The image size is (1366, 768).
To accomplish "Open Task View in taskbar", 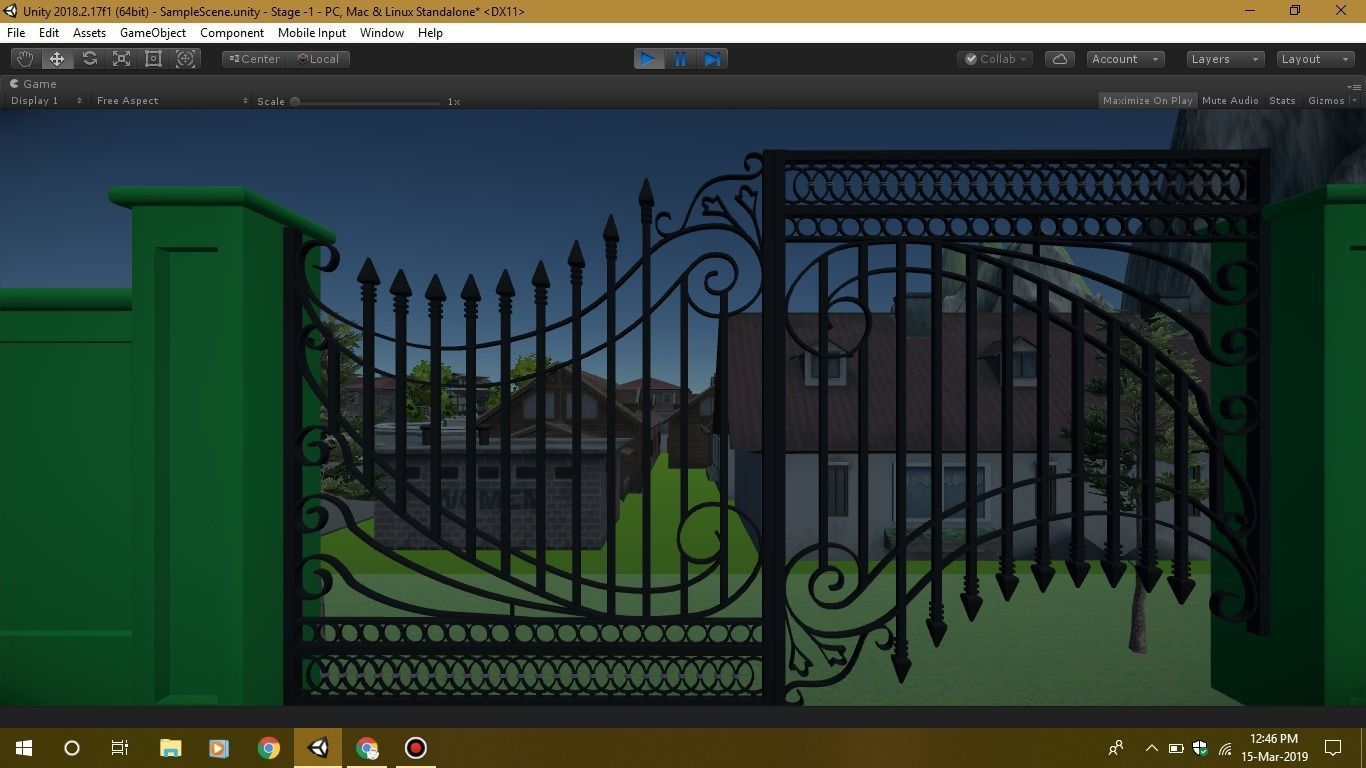I will [x=120, y=748].
